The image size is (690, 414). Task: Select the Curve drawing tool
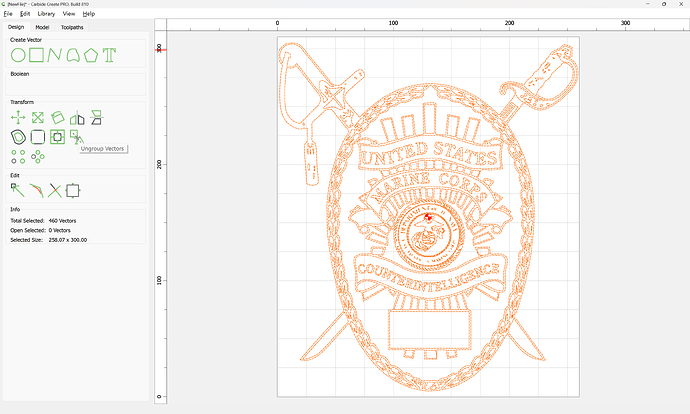tap(73, 55)
